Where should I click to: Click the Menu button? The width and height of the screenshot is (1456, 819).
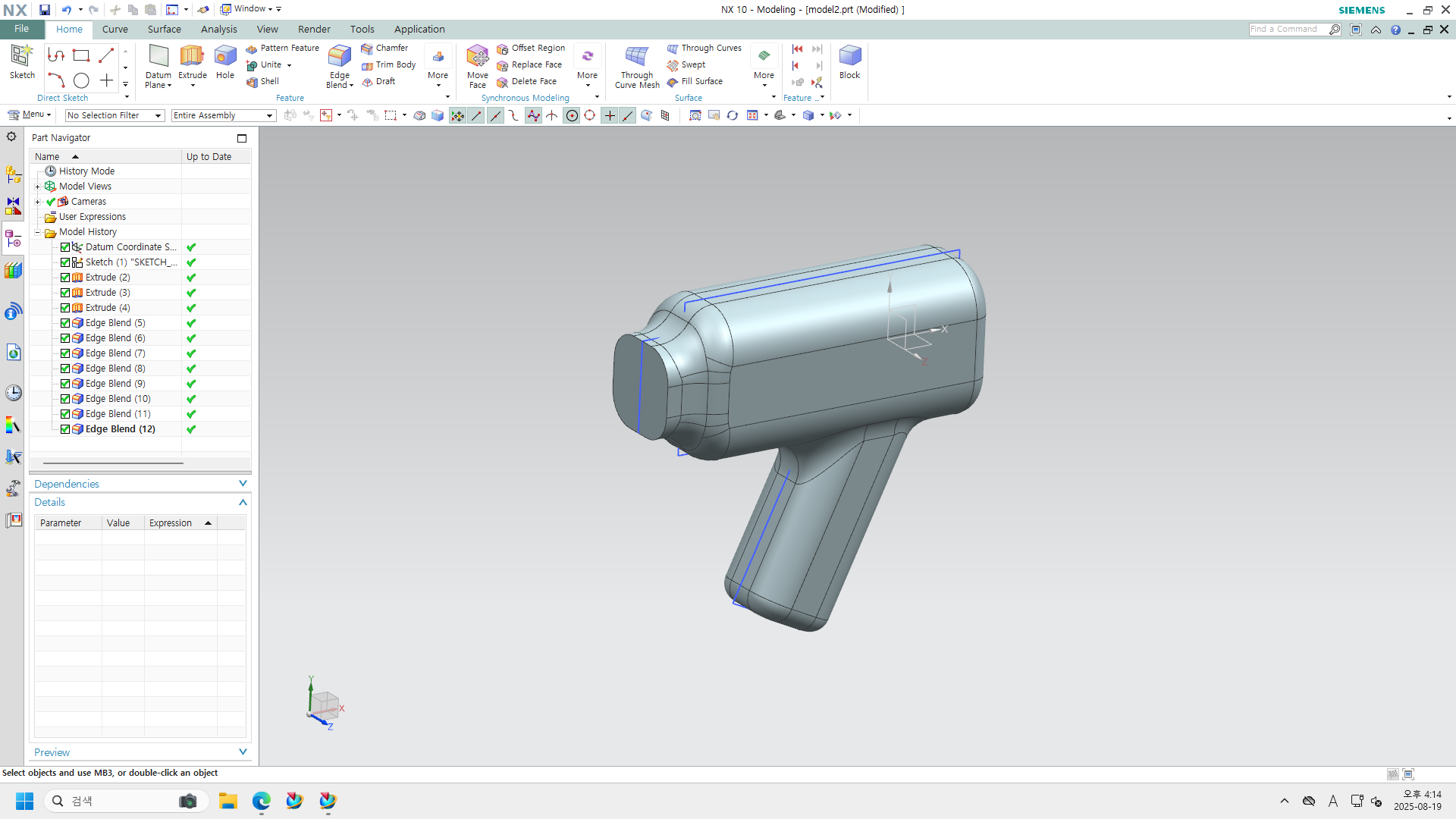click(29, 115)
